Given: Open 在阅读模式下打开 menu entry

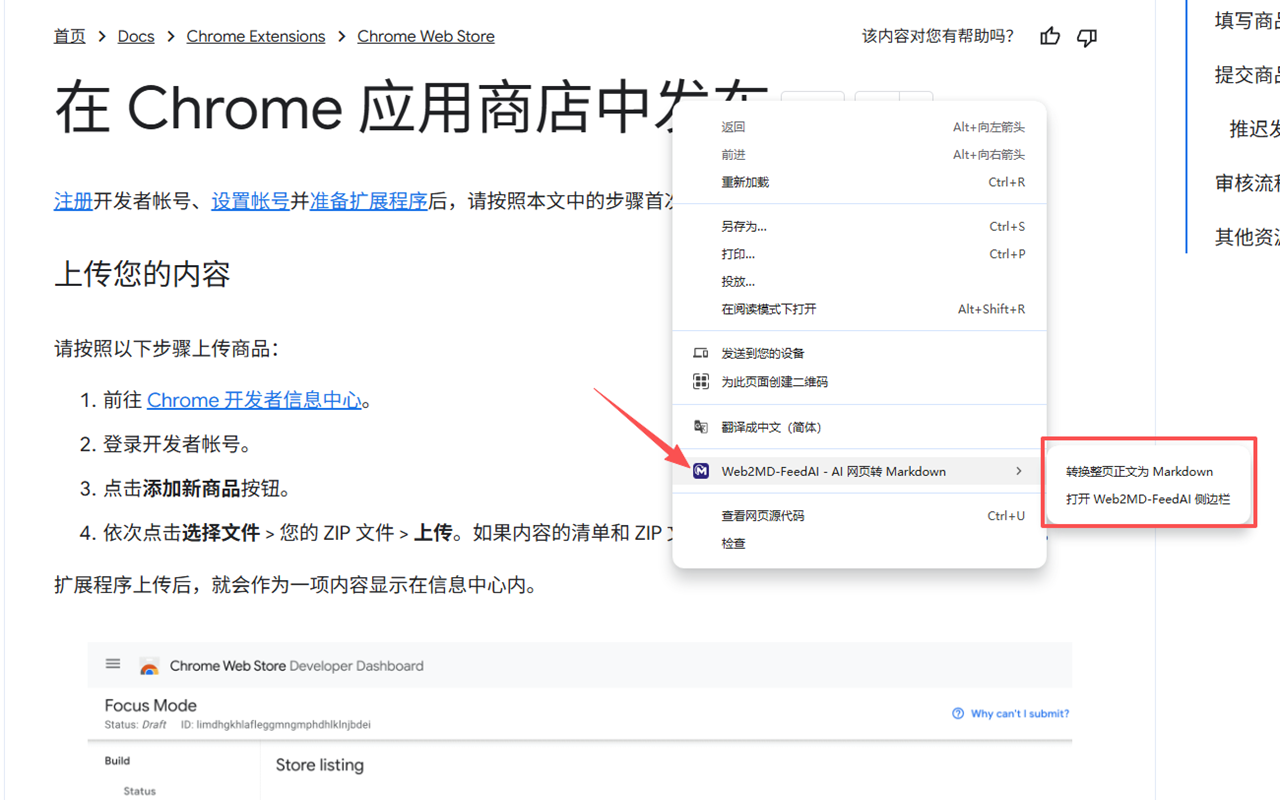Looking at the screenshot, I should (x=859, y=309).
